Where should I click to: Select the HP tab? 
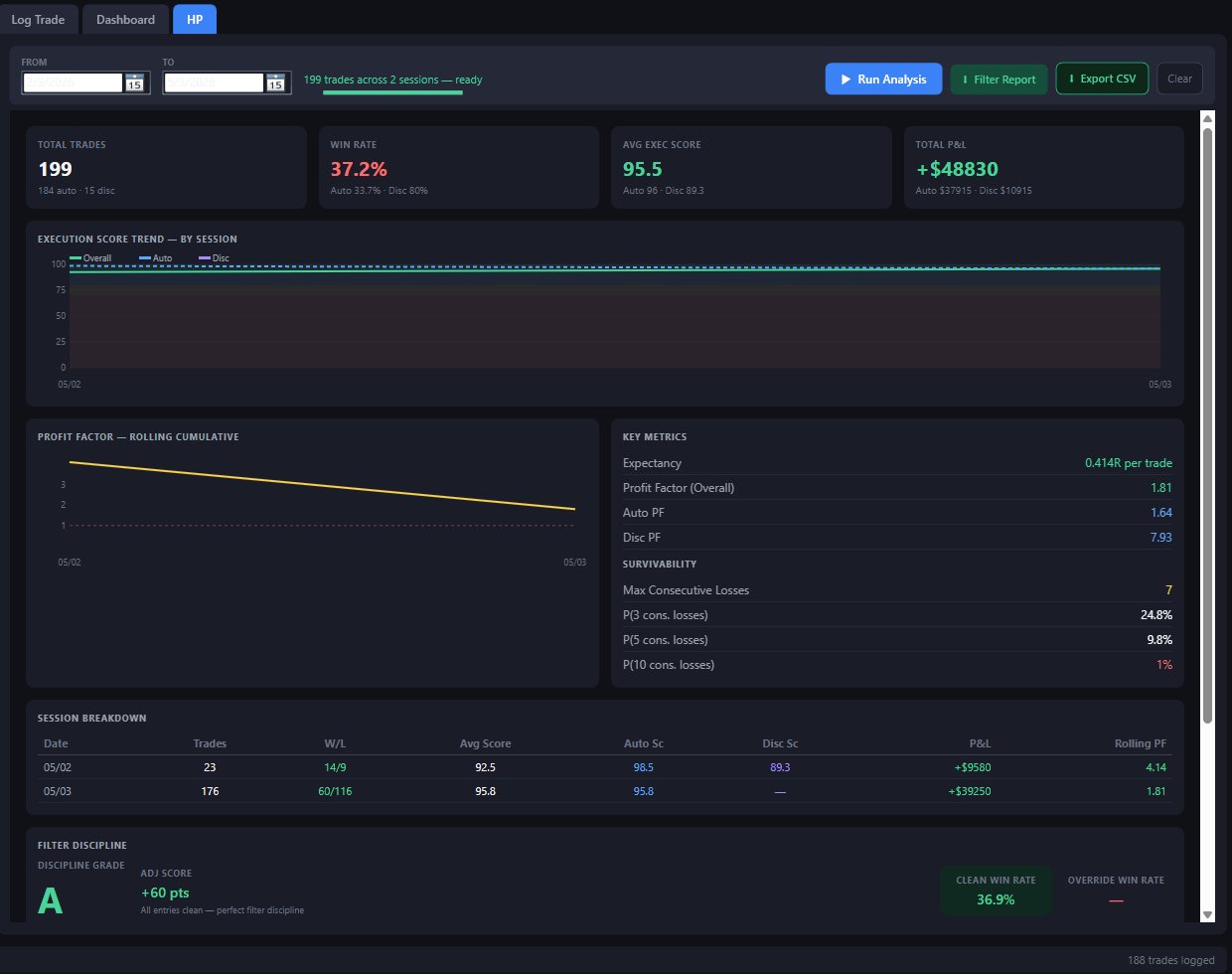(195, 19)
